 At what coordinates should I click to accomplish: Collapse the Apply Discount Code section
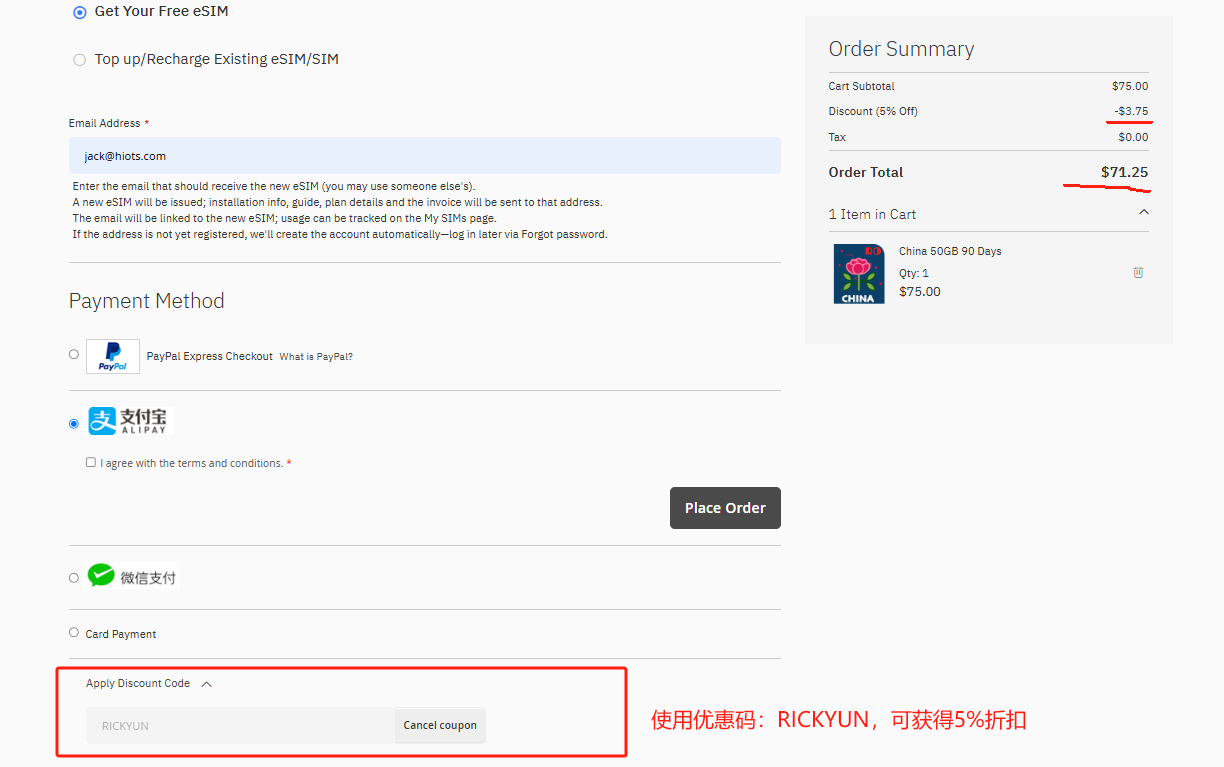(207, 684)
